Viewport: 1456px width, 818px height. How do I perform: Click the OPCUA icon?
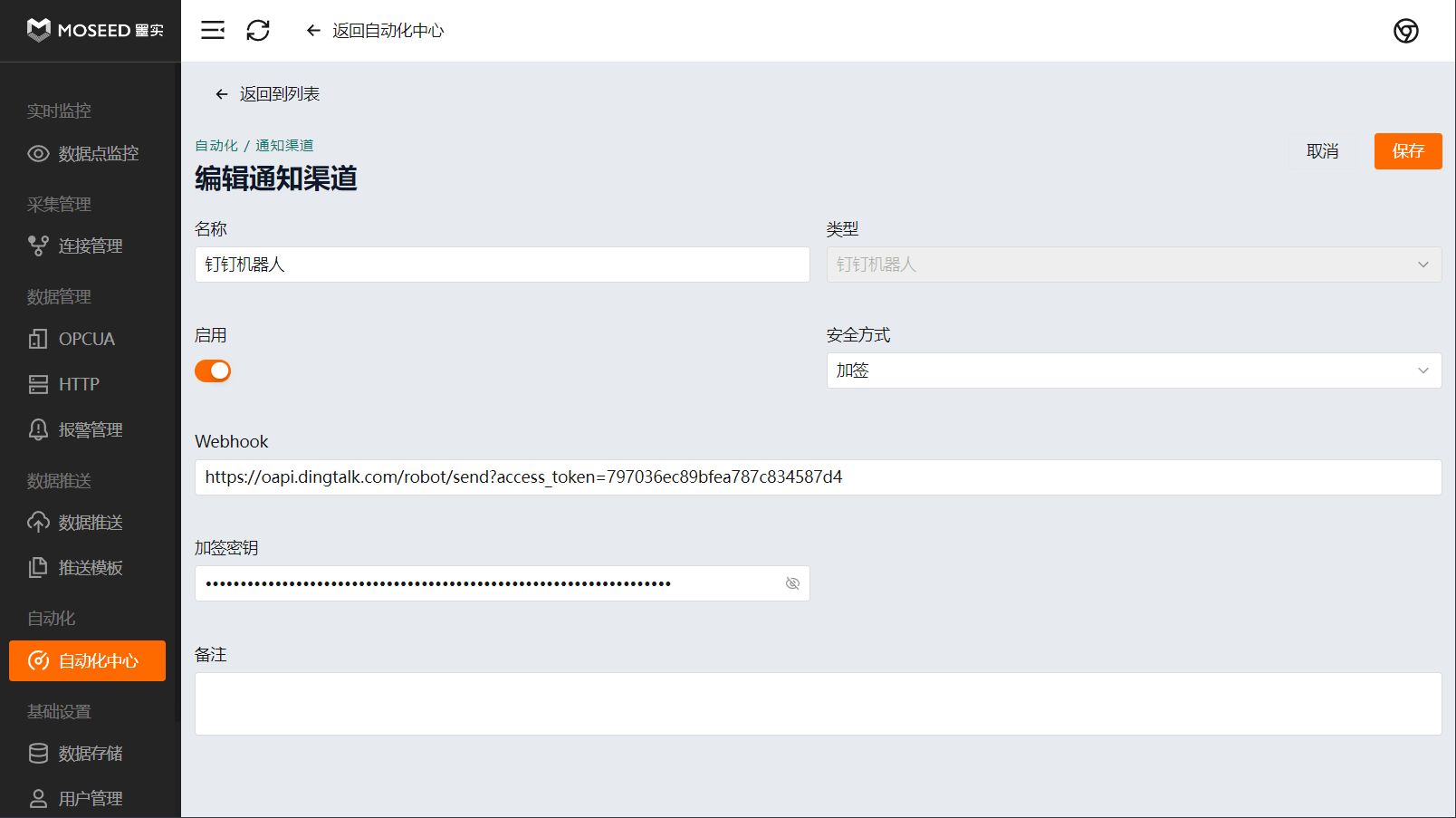coord(38,339)
